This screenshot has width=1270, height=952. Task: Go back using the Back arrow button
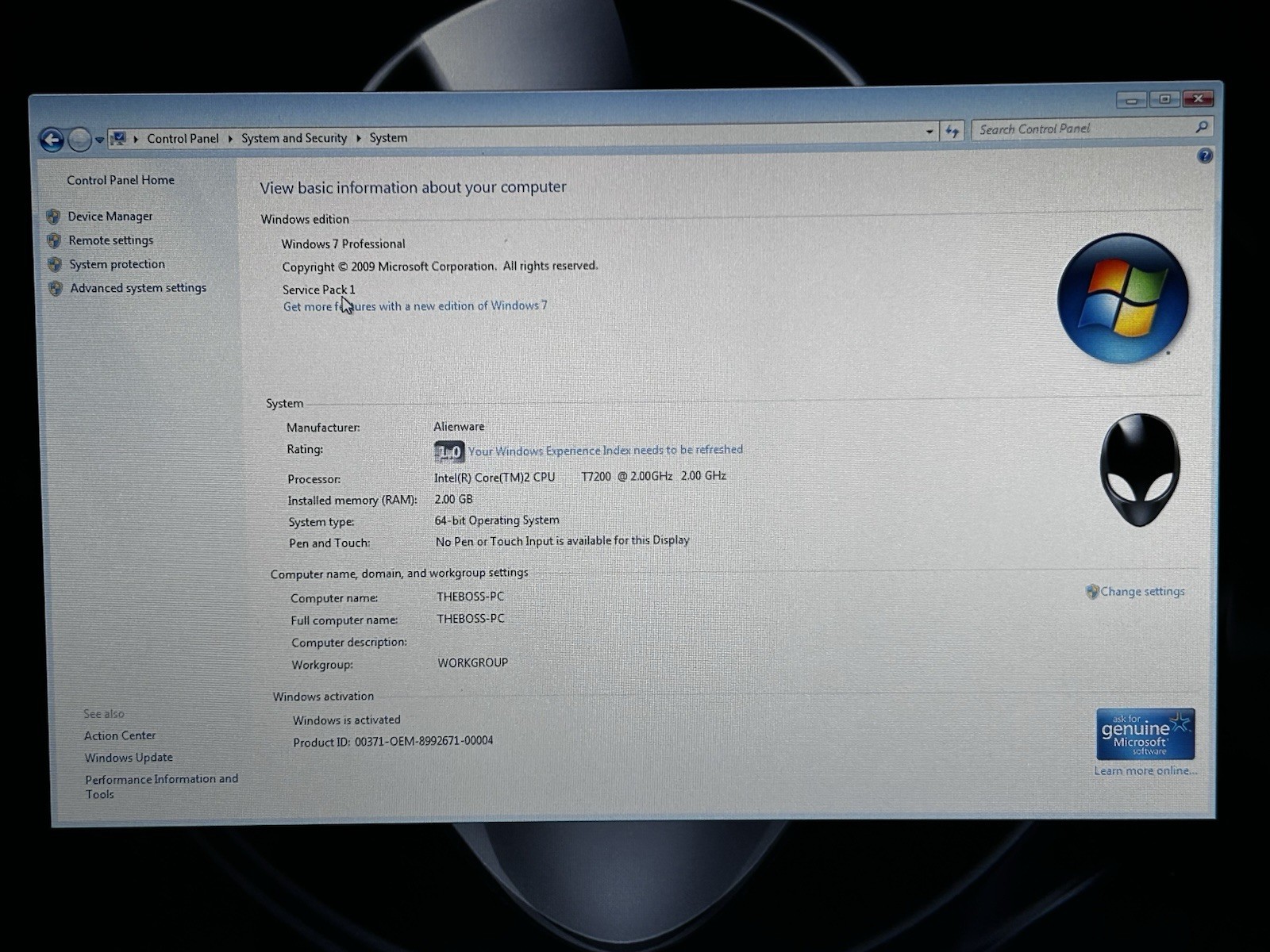point(52,140)
